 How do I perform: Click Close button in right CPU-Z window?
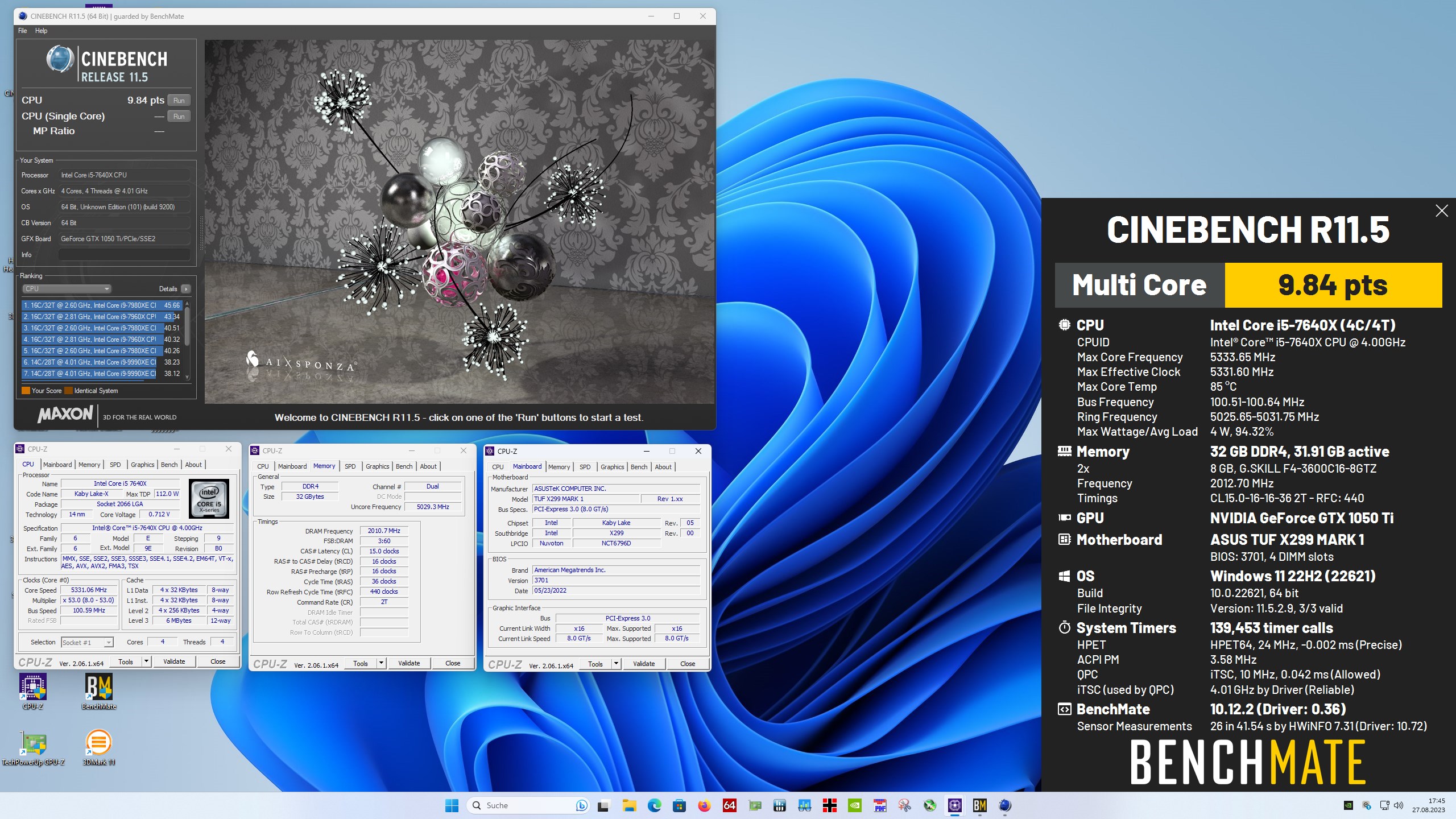tap(688, 664)
